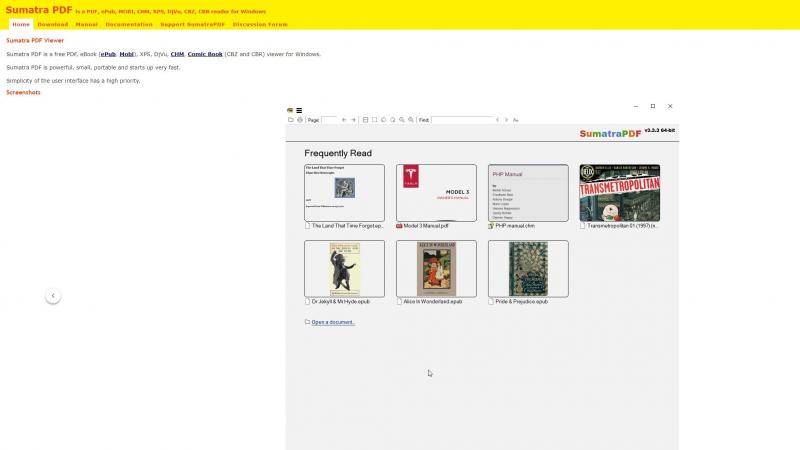
Task: Click the zoom in magnifier icon
Action: 411,120
